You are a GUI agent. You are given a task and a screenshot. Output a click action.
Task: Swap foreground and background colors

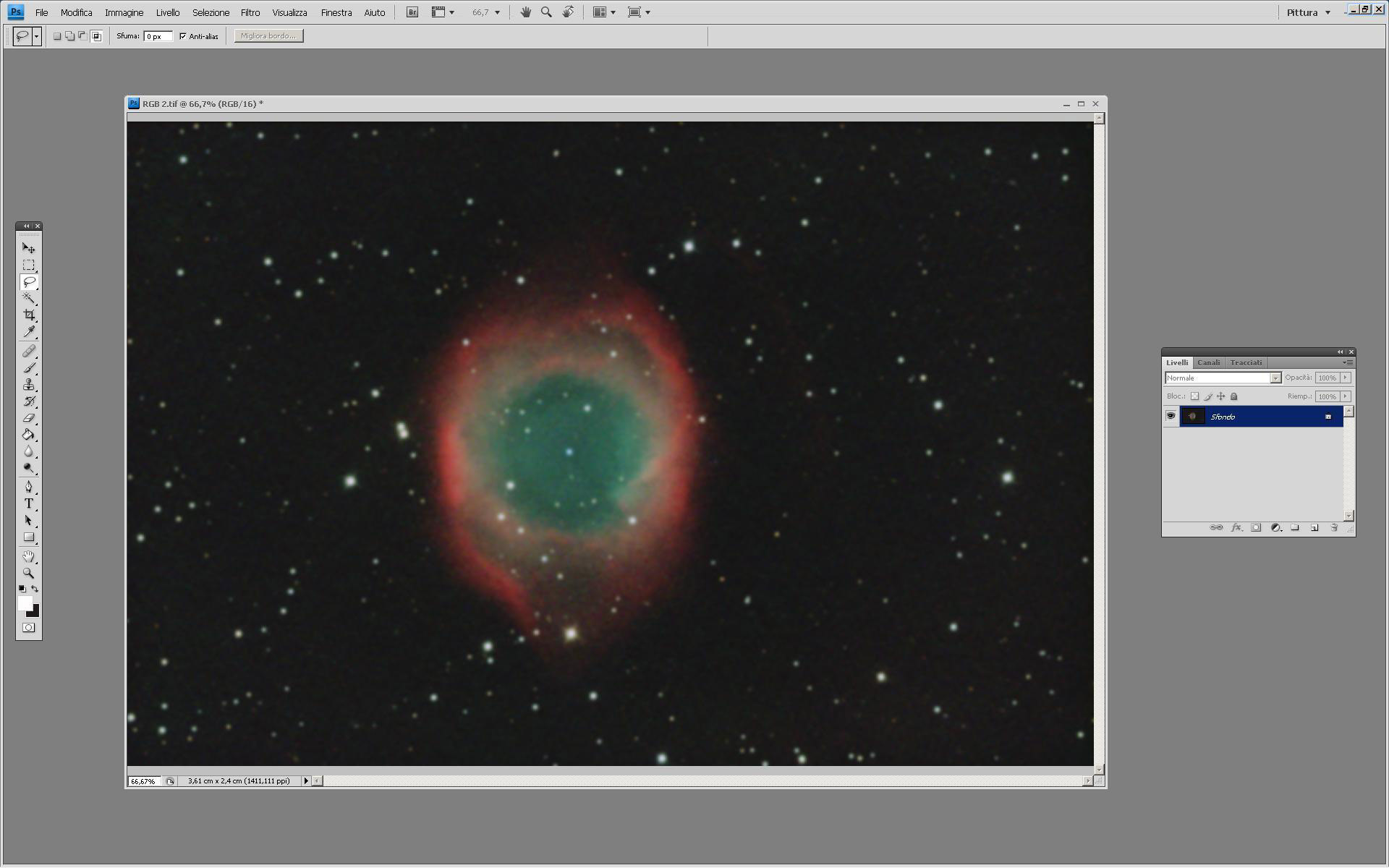coord(35,589)
